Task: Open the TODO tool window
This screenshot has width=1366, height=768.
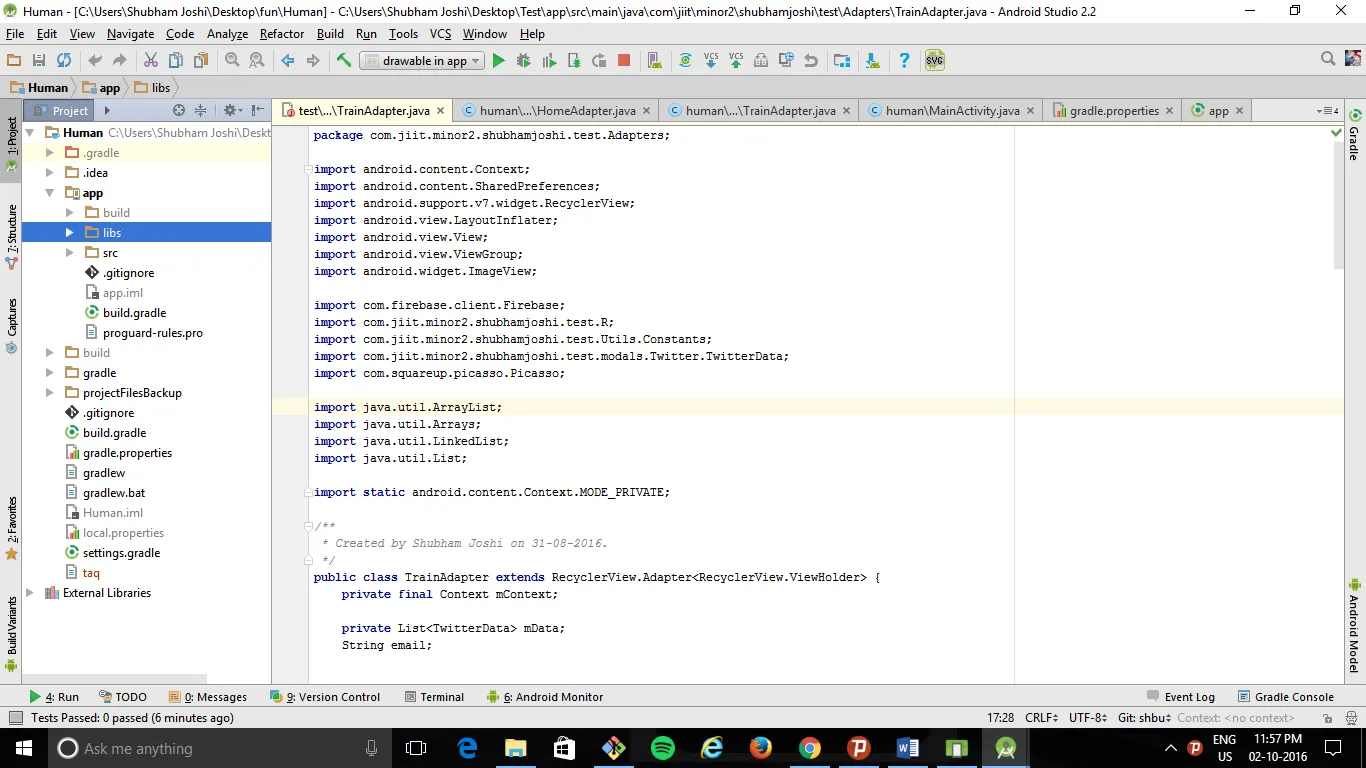Action: [x=123, y=697]
